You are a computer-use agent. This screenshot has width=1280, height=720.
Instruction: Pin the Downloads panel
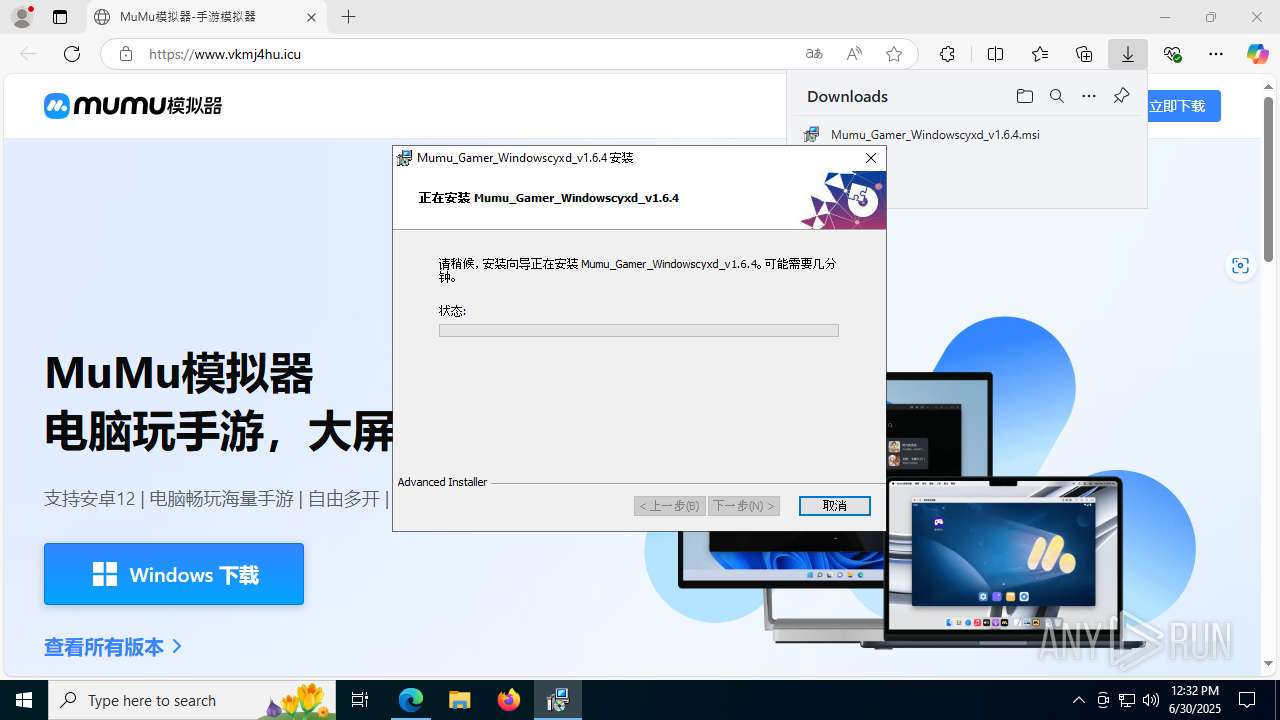[x=1121, y=96]
